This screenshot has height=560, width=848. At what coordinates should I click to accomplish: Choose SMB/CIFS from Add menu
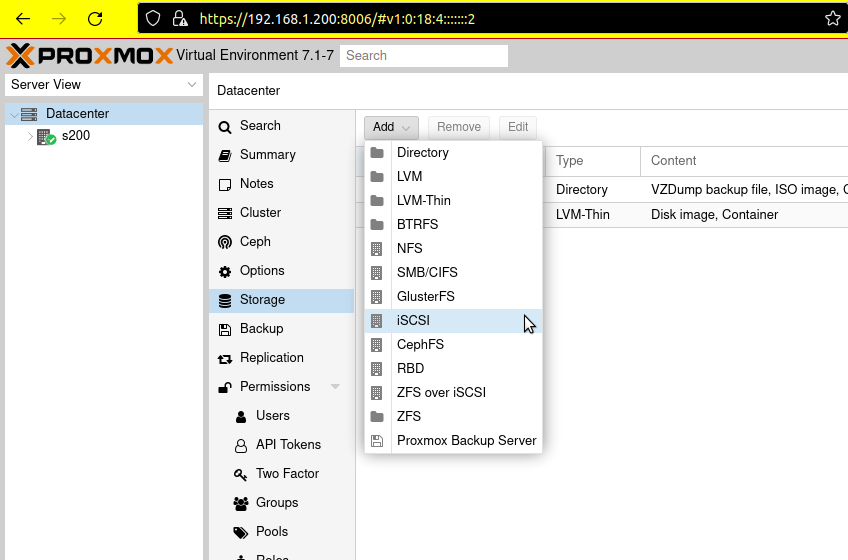pos(453,272)
